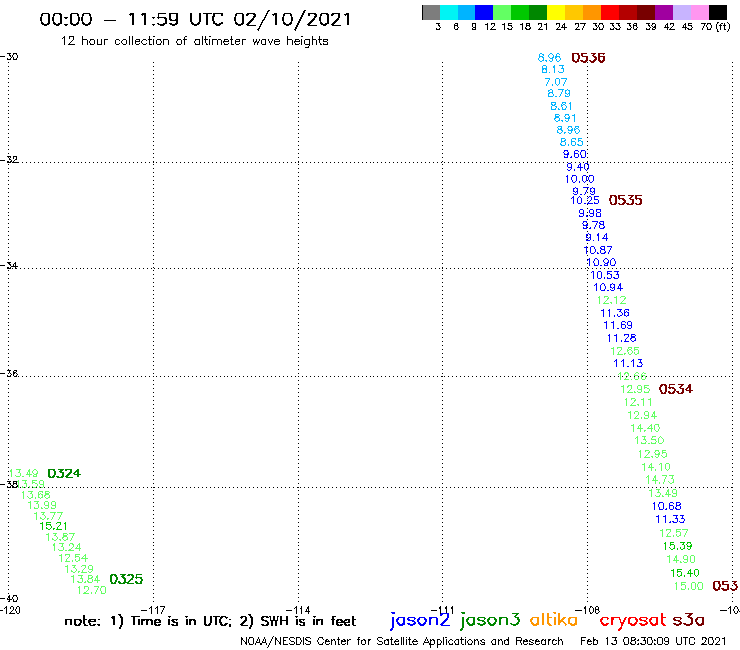Click the 13.84 value beside 0325
Screen dimensions: 740x650
(x=85, y=579)
